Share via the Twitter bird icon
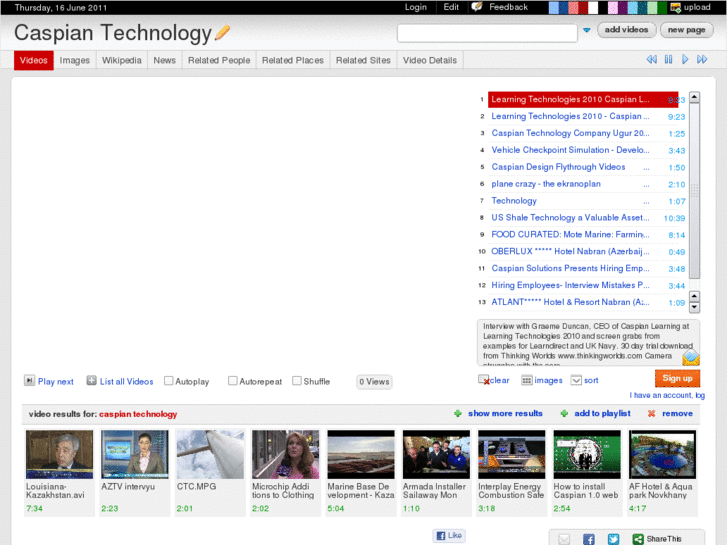The image size is (727, 545). tap(613, 539)
